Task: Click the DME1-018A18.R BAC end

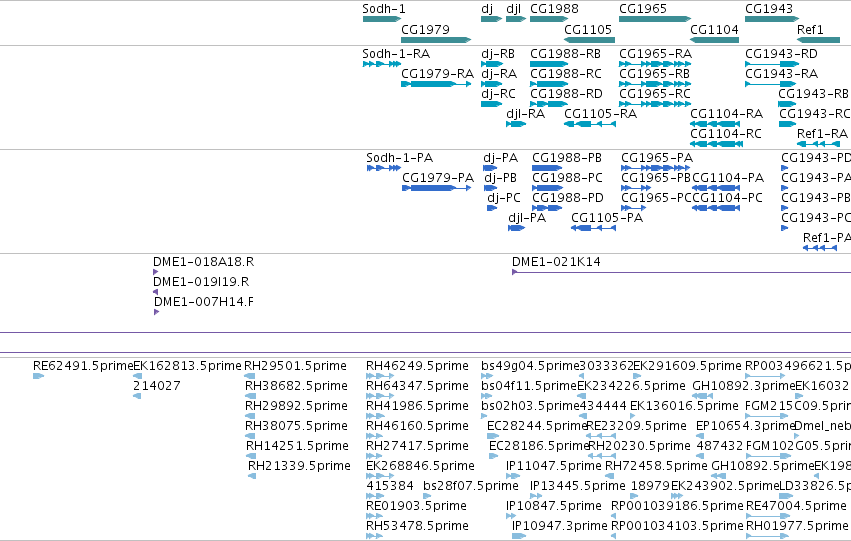Action: [x=204, y=262]
